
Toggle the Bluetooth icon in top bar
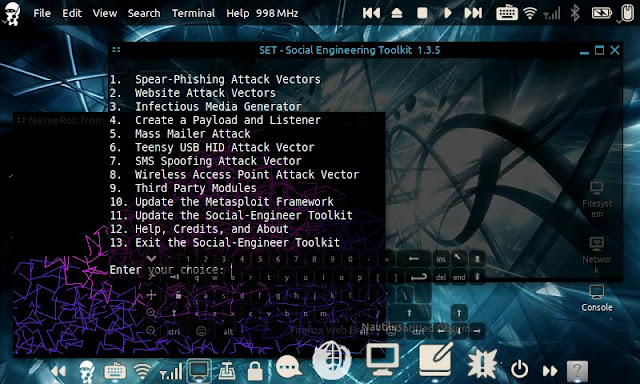(x=575, y=13)
